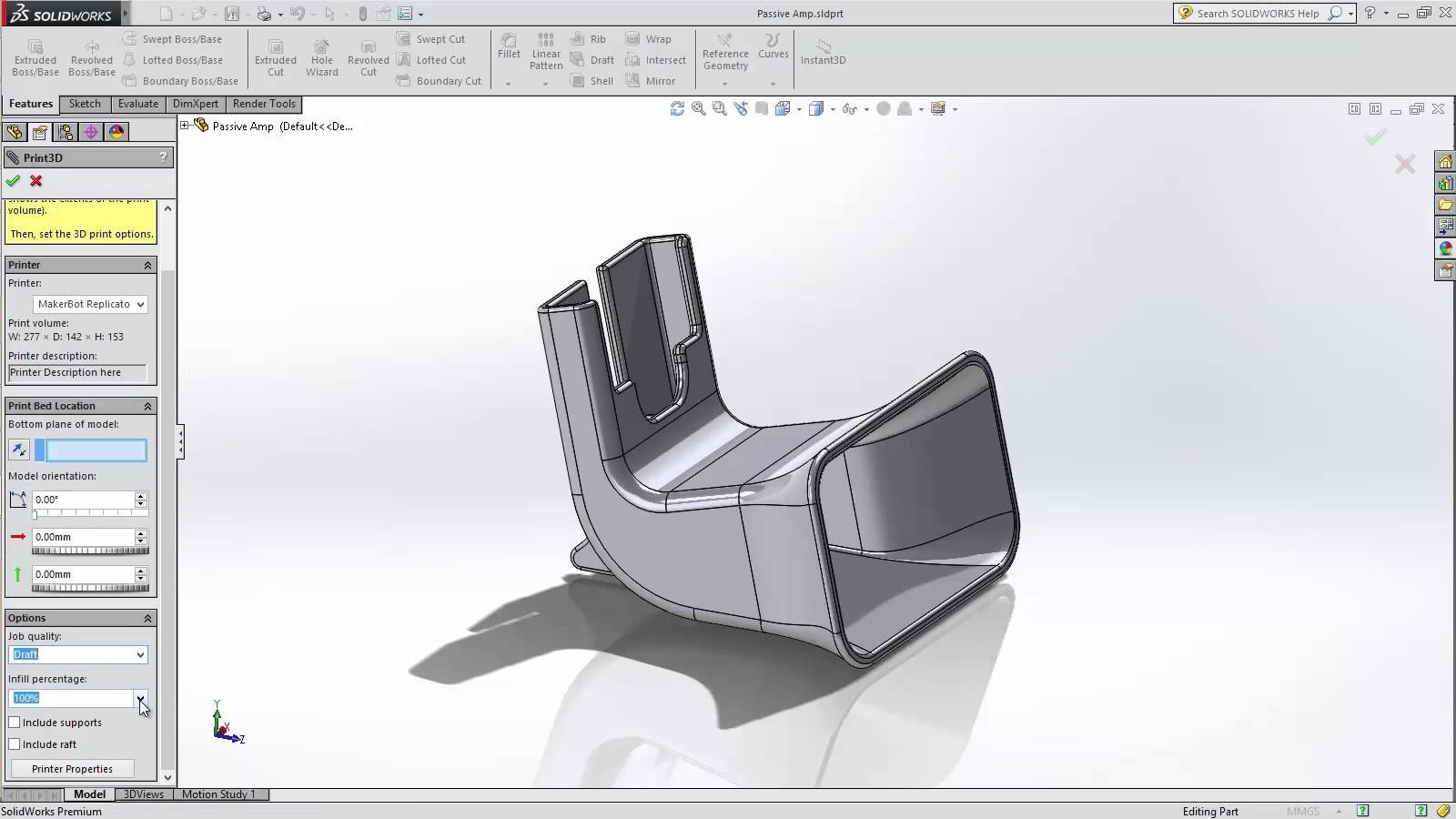The height and width of the screenshot is (819, 1456).
Task: Increment the model orientation angle spinner
Action: [x=140, y=496]
